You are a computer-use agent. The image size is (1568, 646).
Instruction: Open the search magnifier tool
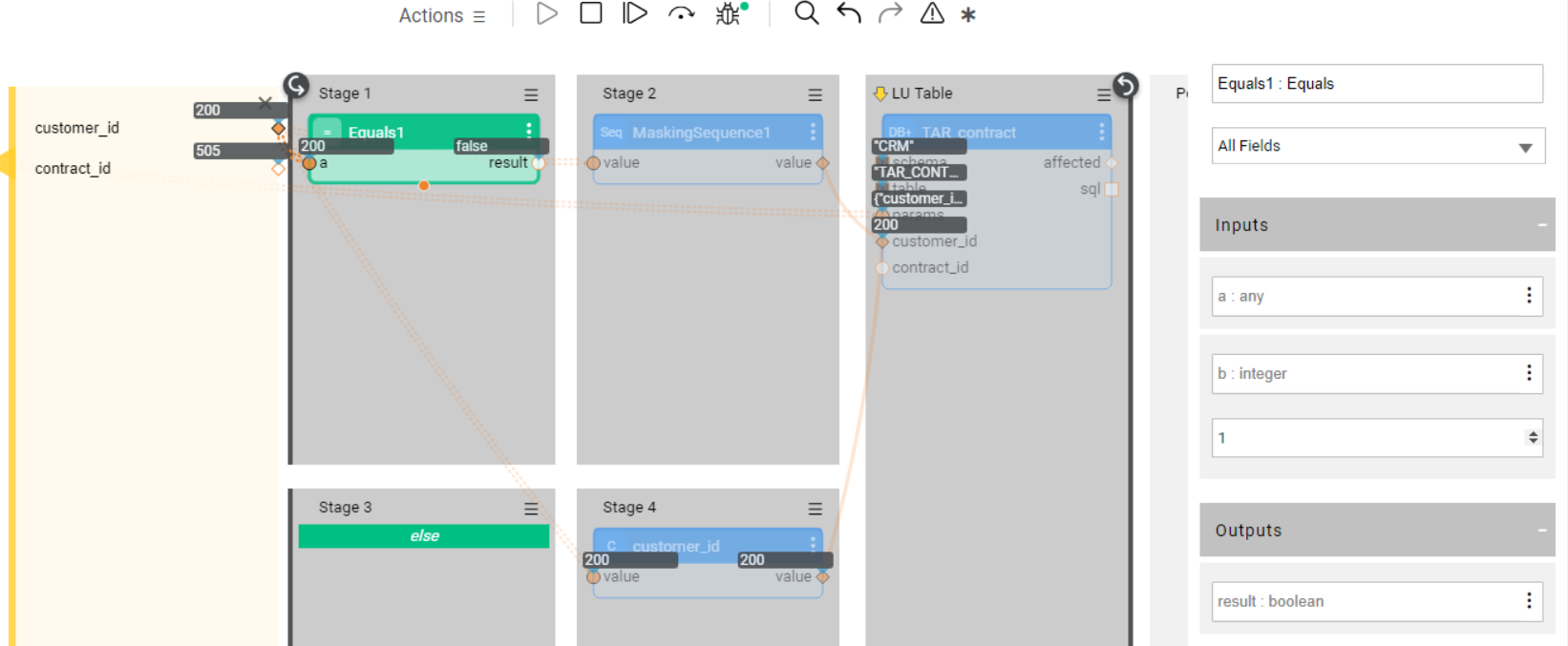point(807,14)
